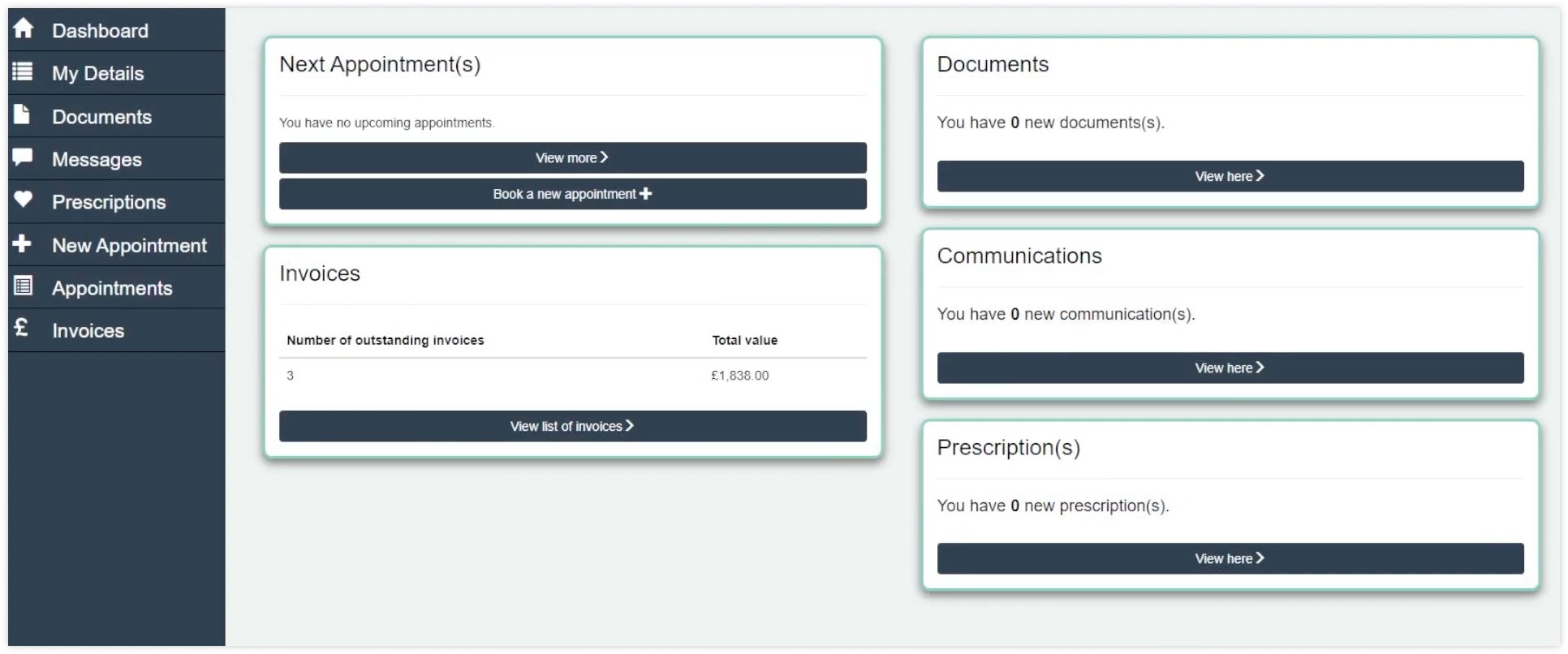The image size is (1568, 654).
Task: Click the My Details list icon
Action: pos(23,72)
